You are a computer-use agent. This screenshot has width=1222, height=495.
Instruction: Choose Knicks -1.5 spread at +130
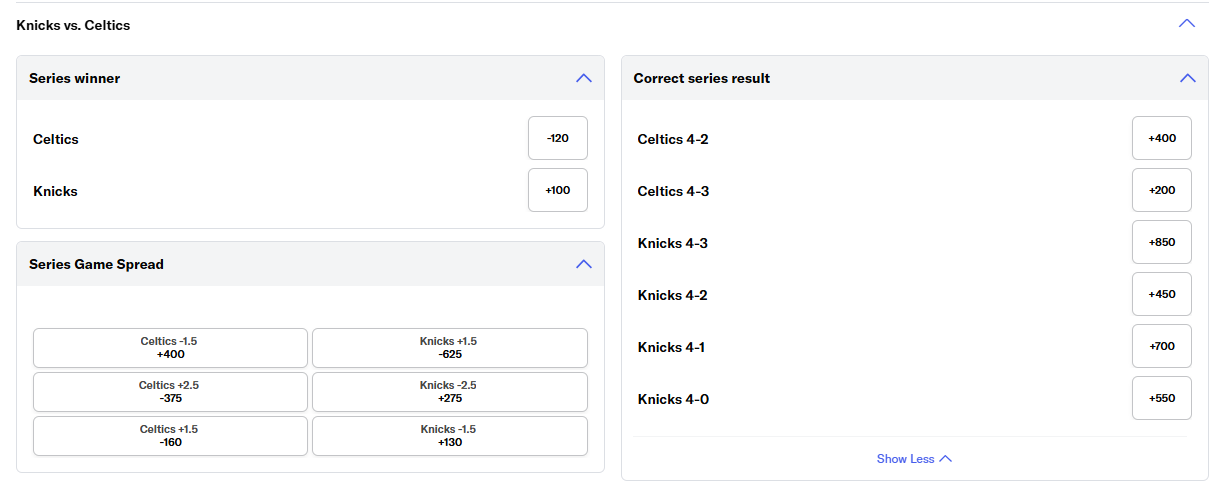[x=450, y=436]
